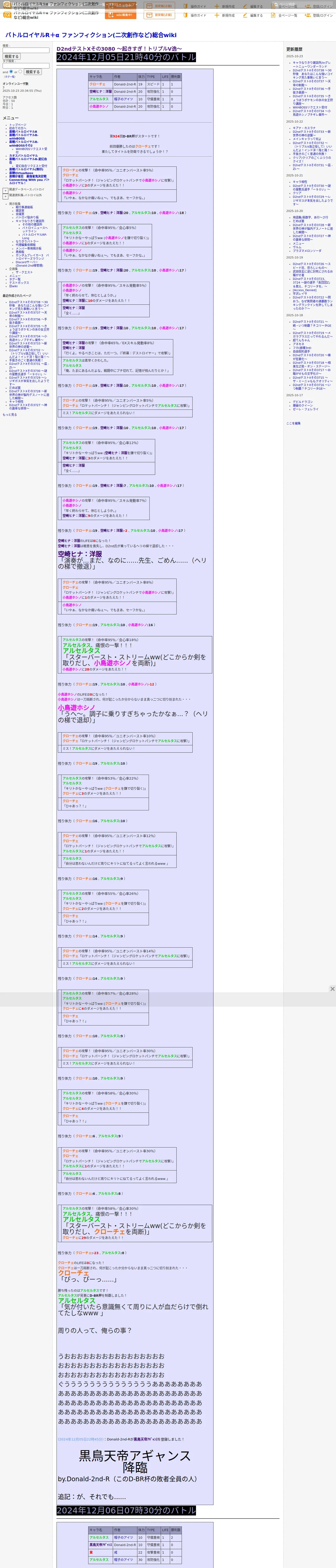
Task: Close the overlay banner with X
Action: [332, 989]
